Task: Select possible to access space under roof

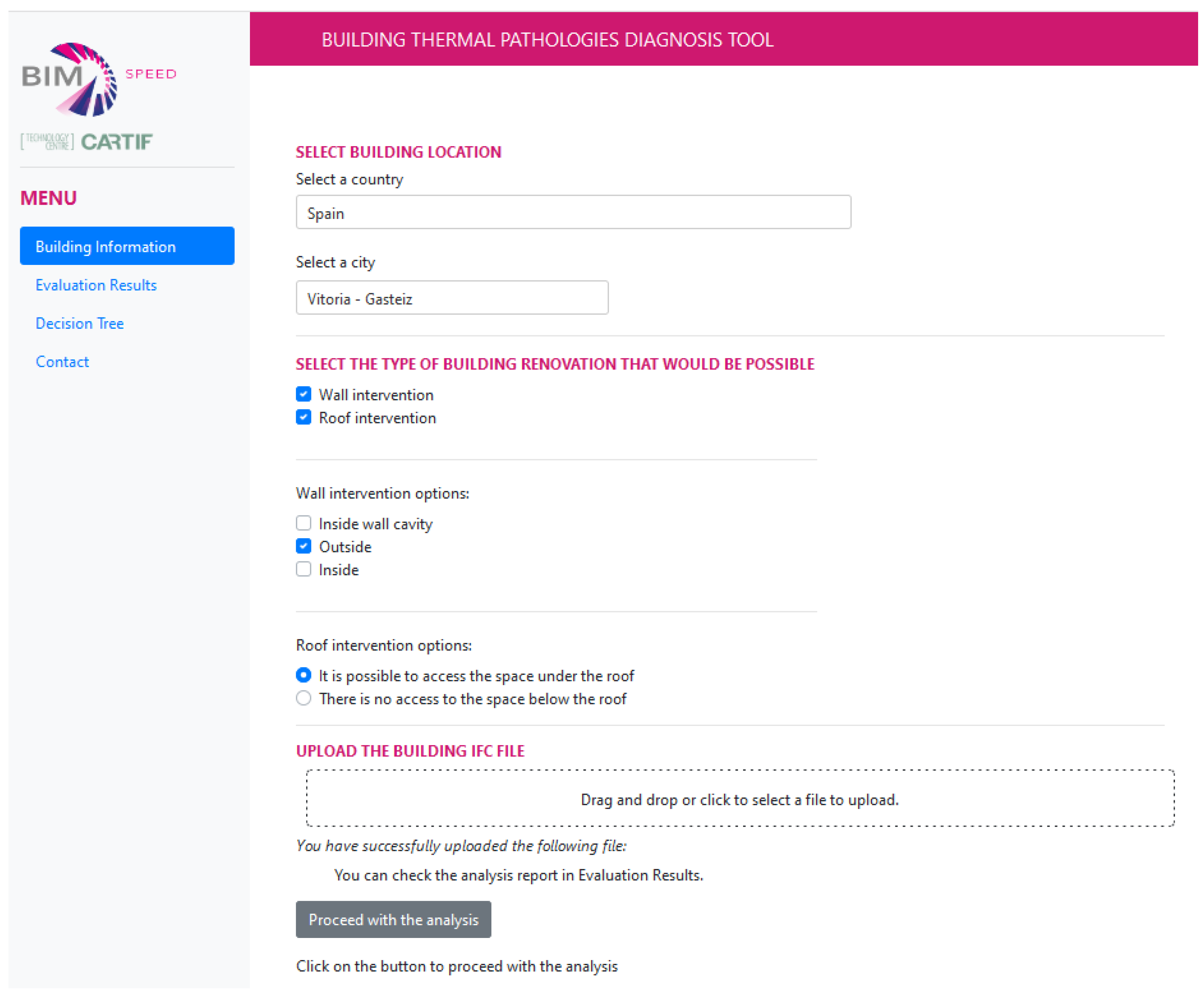Action: [303, 675]
